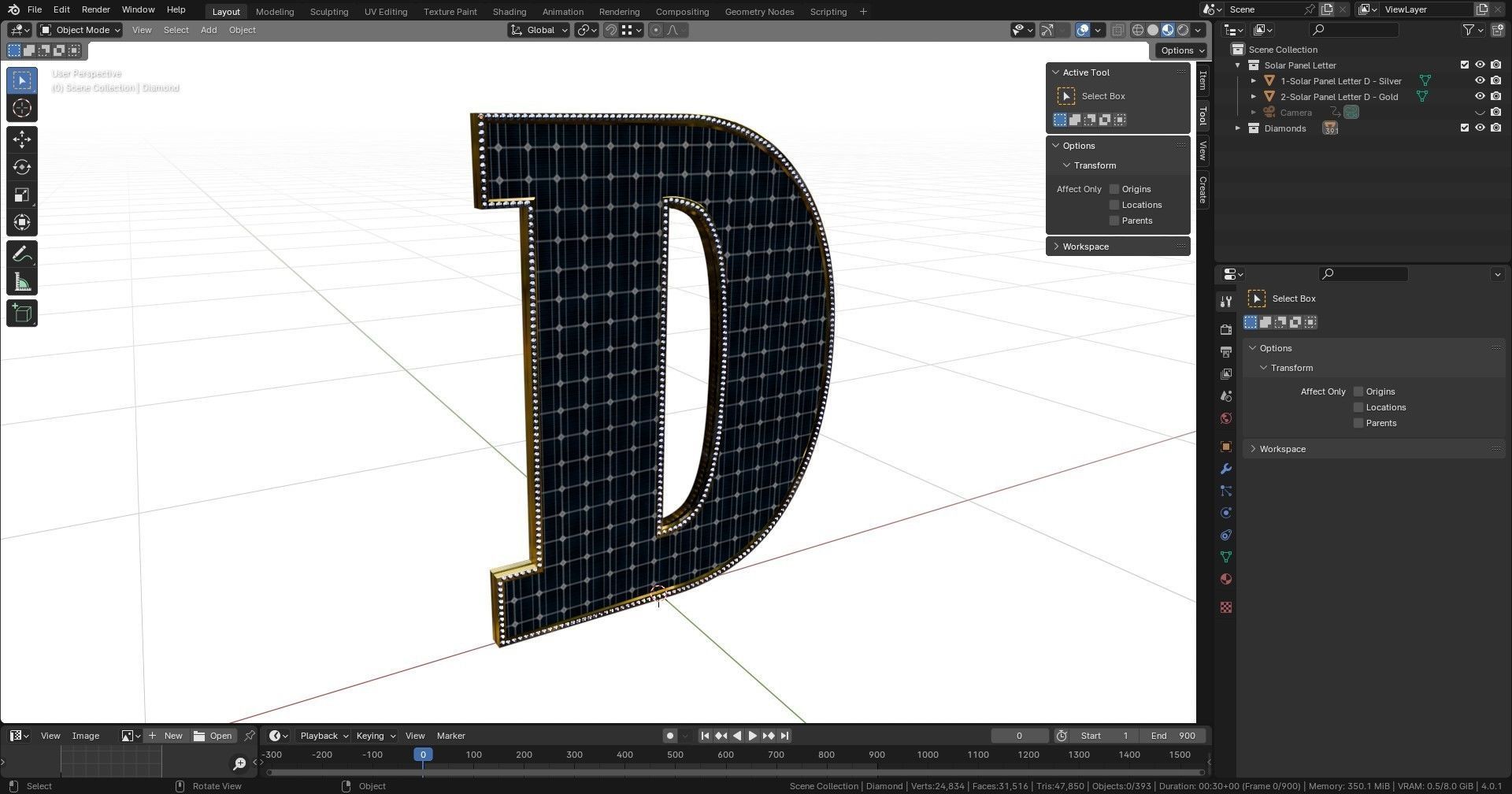Switch to the Shading workspace tab
The image size is (1512, 794).
[509, 12]
